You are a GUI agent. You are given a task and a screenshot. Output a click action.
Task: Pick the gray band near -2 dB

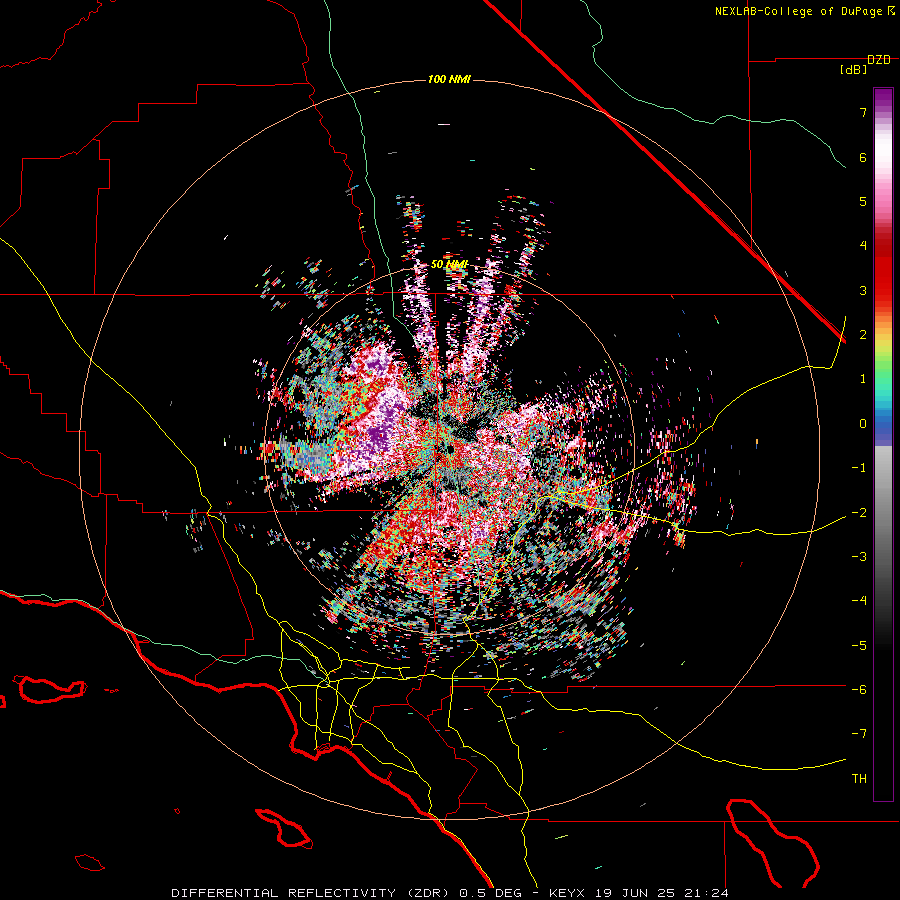[x=883, y=511]
